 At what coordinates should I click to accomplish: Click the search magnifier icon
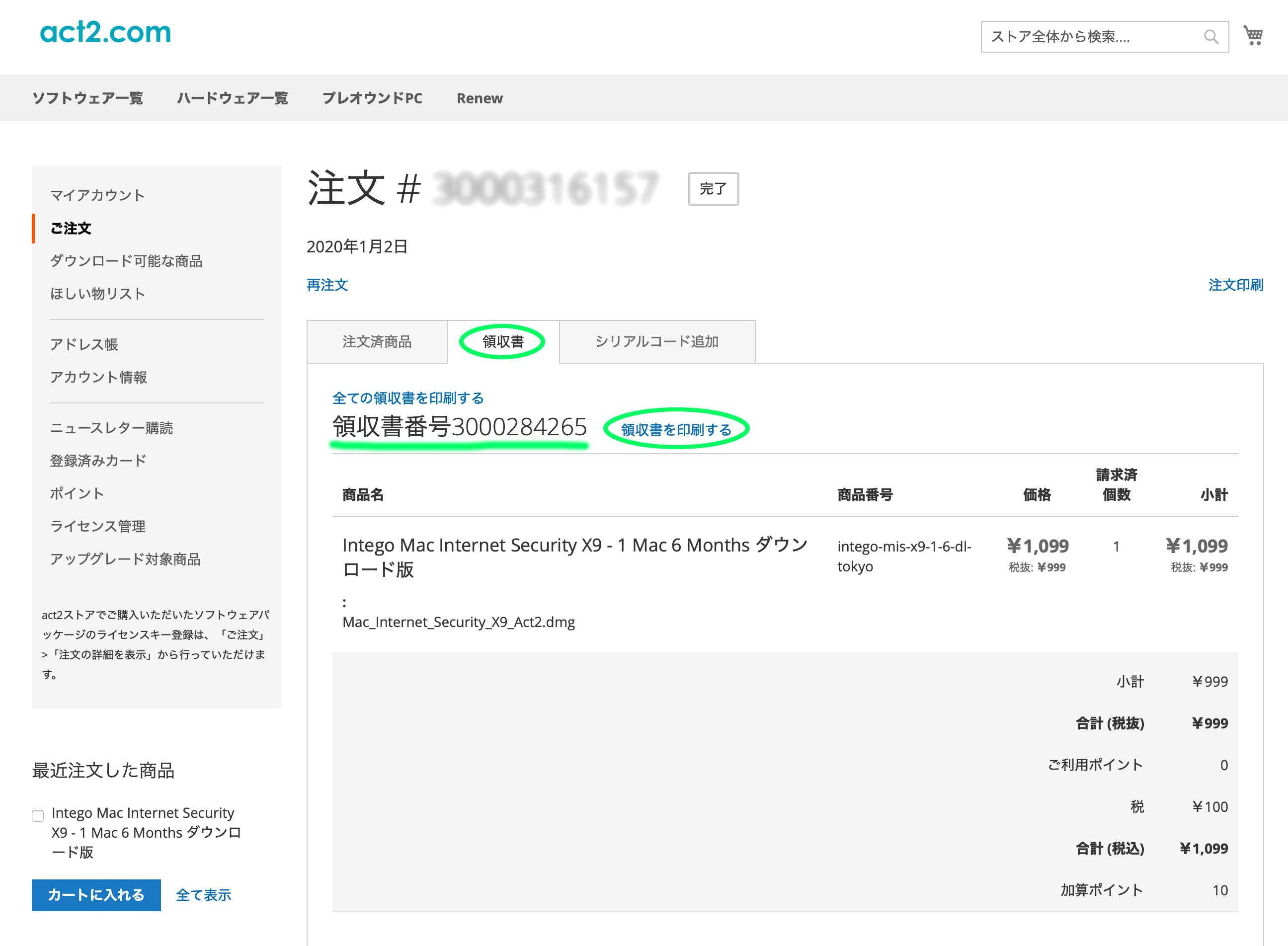click(x=1210, y=37)
